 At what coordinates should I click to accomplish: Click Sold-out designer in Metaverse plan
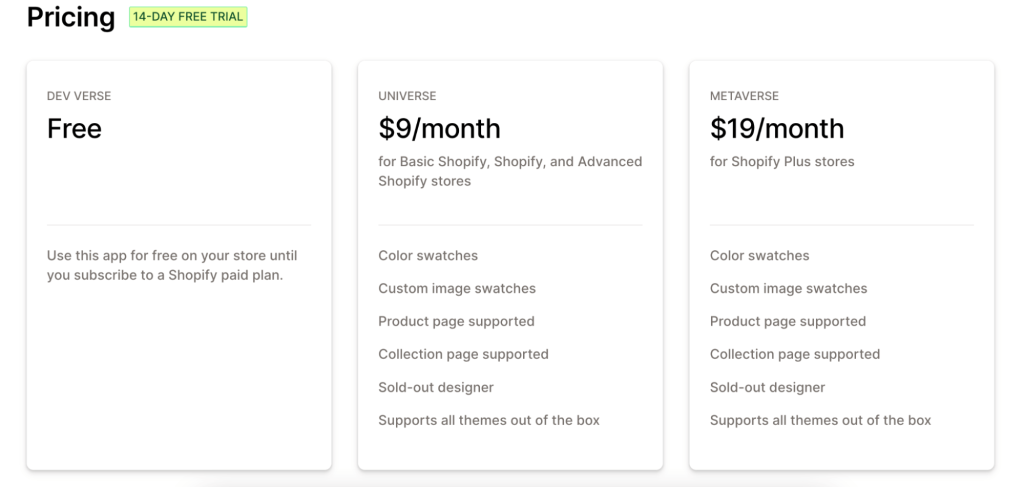click(x=767, y=387)
